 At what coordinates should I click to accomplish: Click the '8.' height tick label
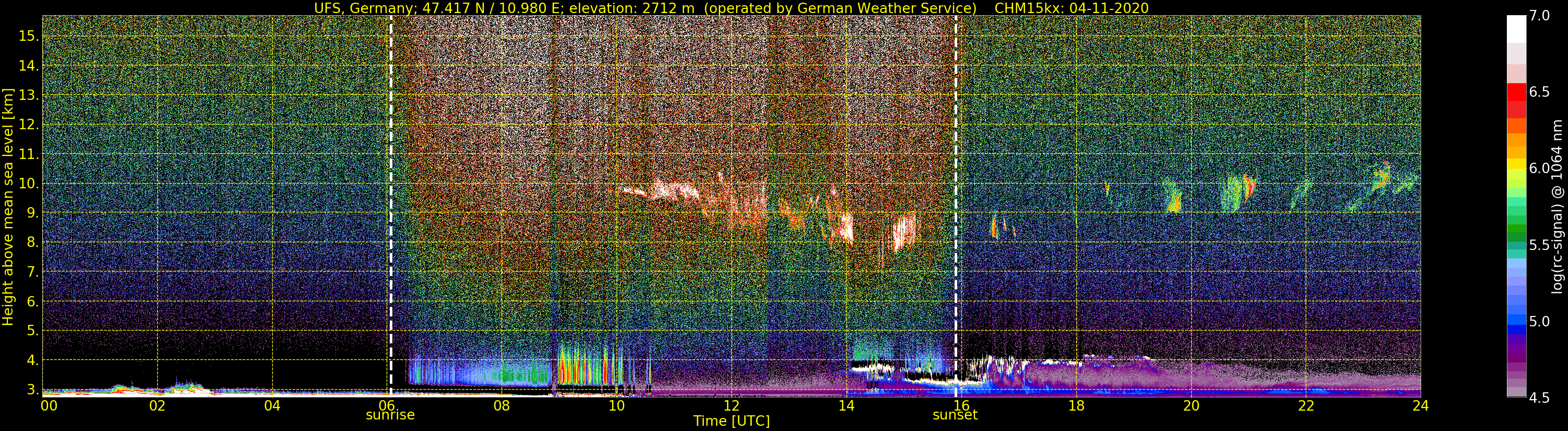(32, 242)
